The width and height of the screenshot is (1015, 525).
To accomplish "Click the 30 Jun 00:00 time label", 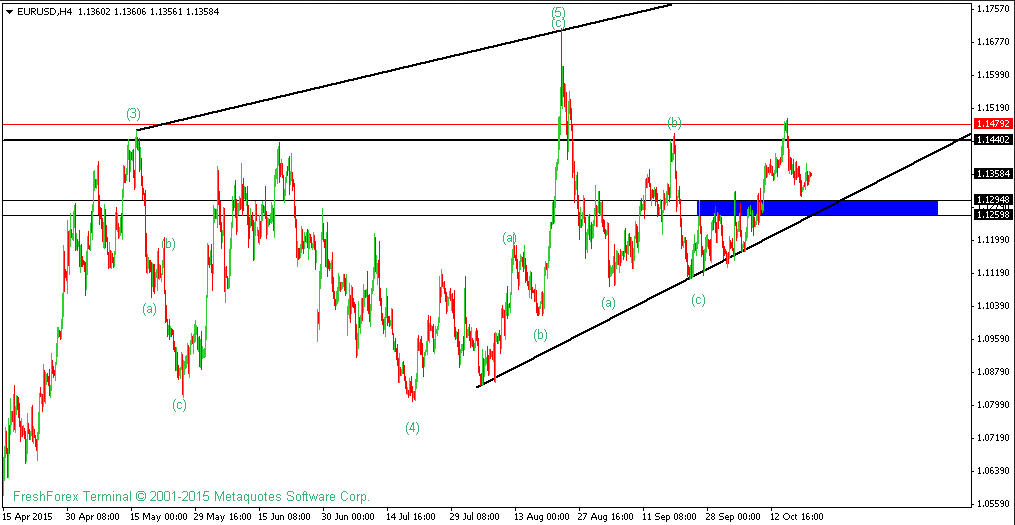I will click(350, 517).
